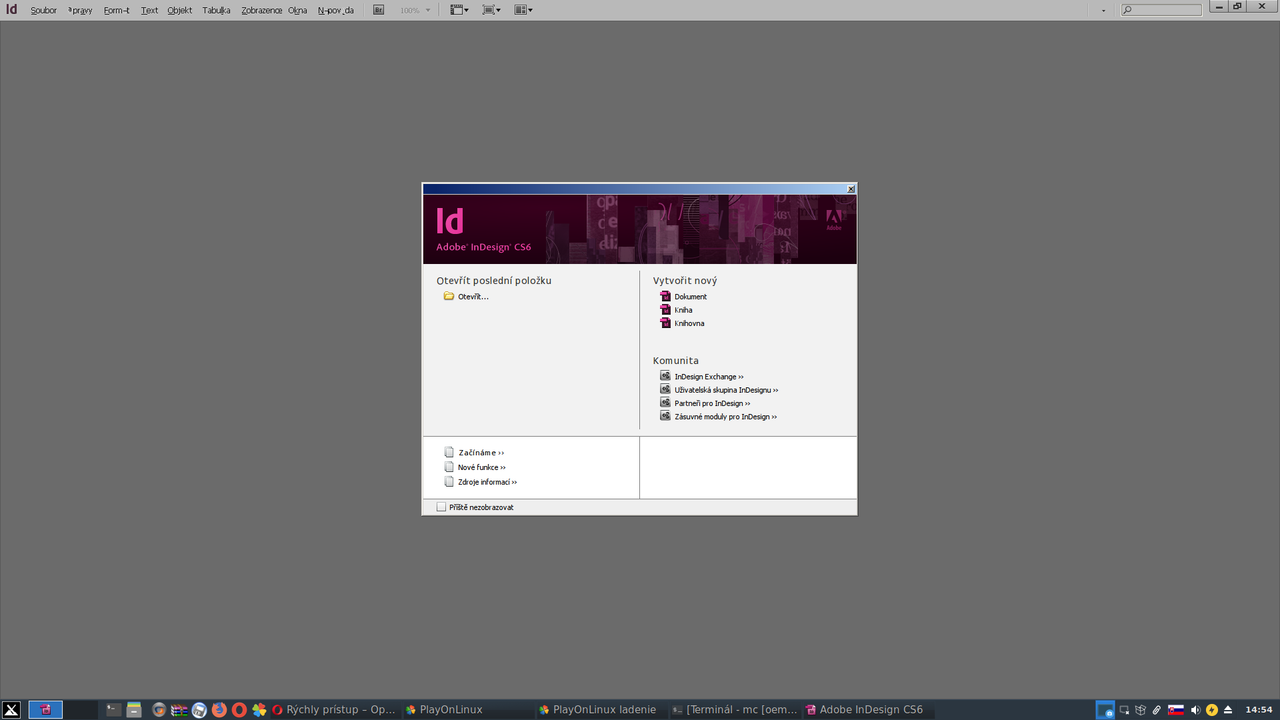Open the Zobrazení menu
This screenshot has height=720, width=1280.
[261, 10]
